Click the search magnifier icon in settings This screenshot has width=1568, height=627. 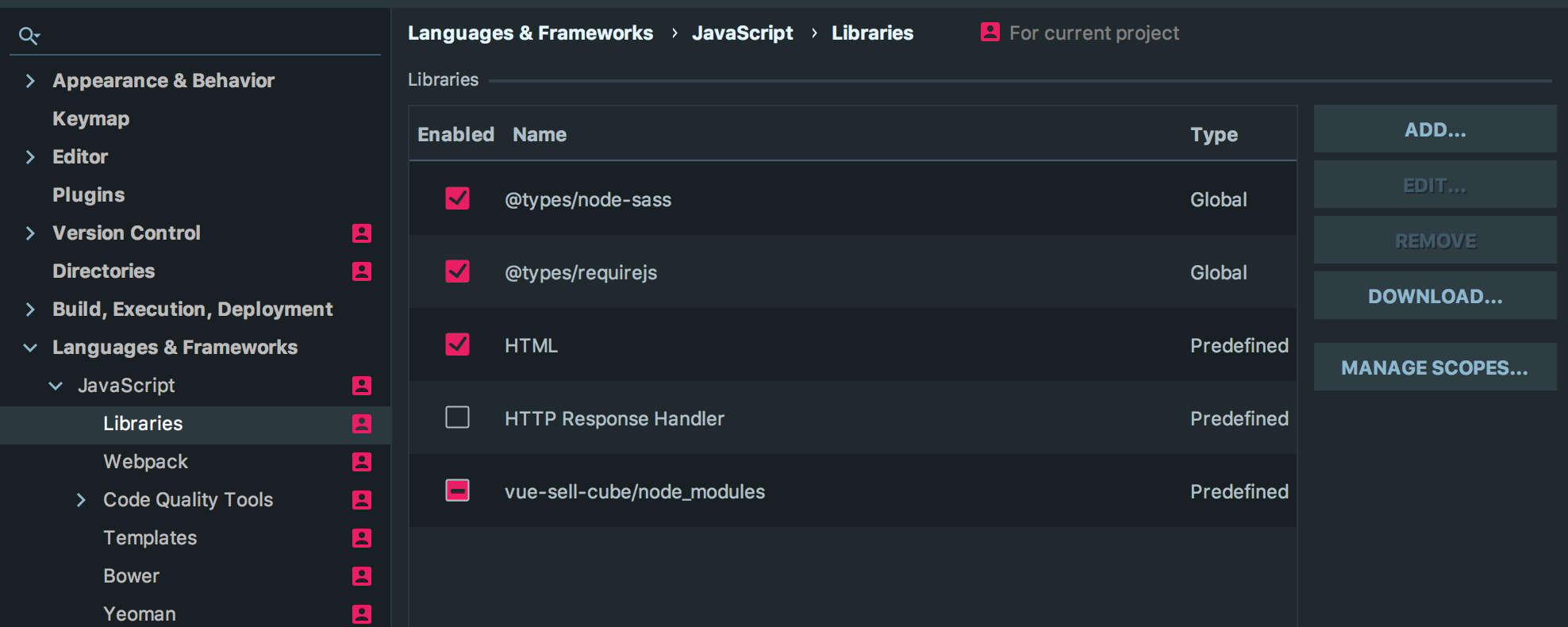29,36
